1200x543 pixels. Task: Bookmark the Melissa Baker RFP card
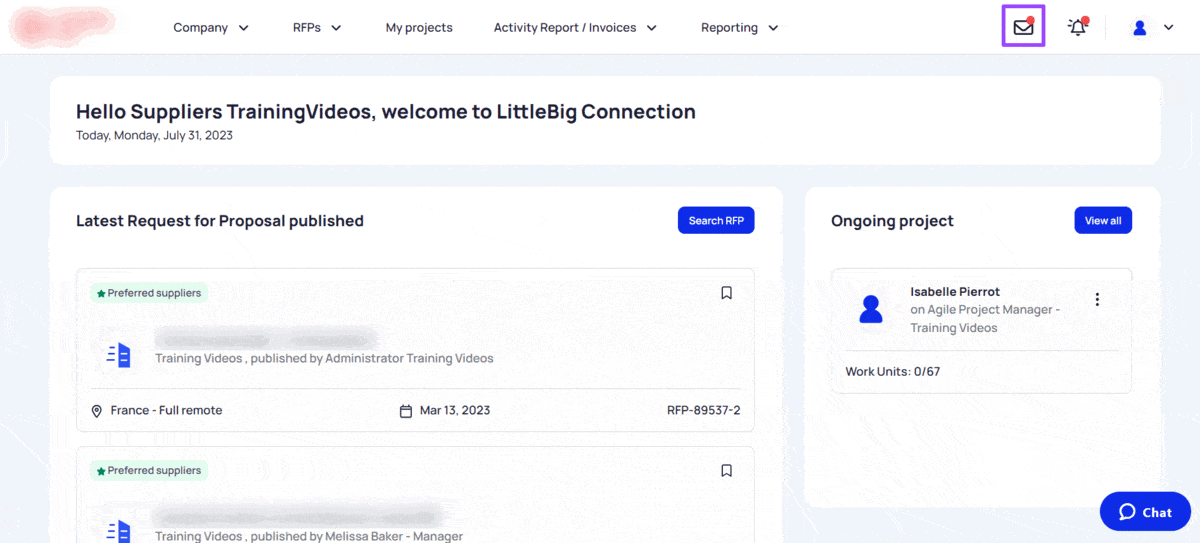coord(727,470)
